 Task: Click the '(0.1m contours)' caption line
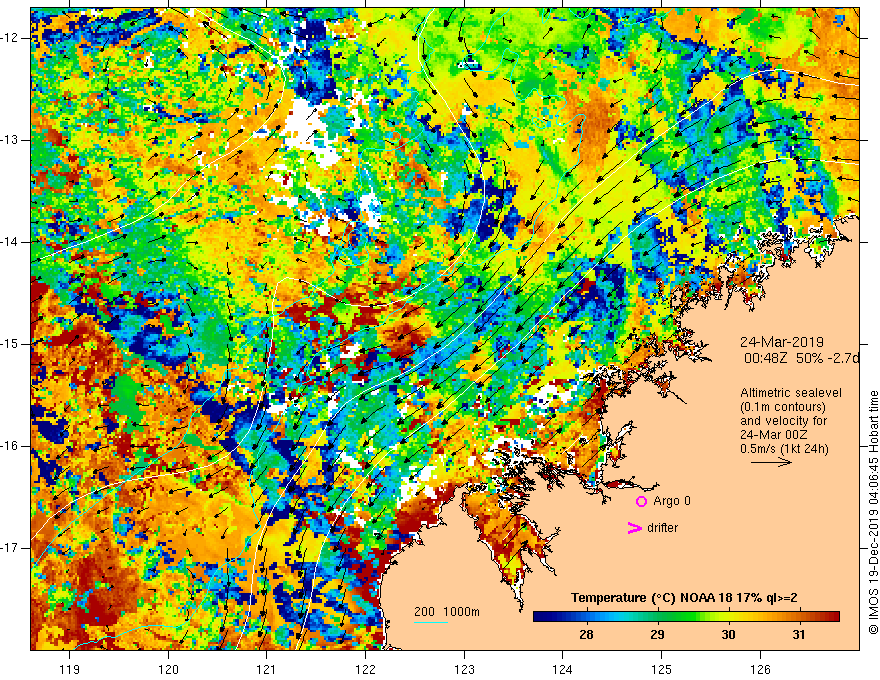point(783,407)
